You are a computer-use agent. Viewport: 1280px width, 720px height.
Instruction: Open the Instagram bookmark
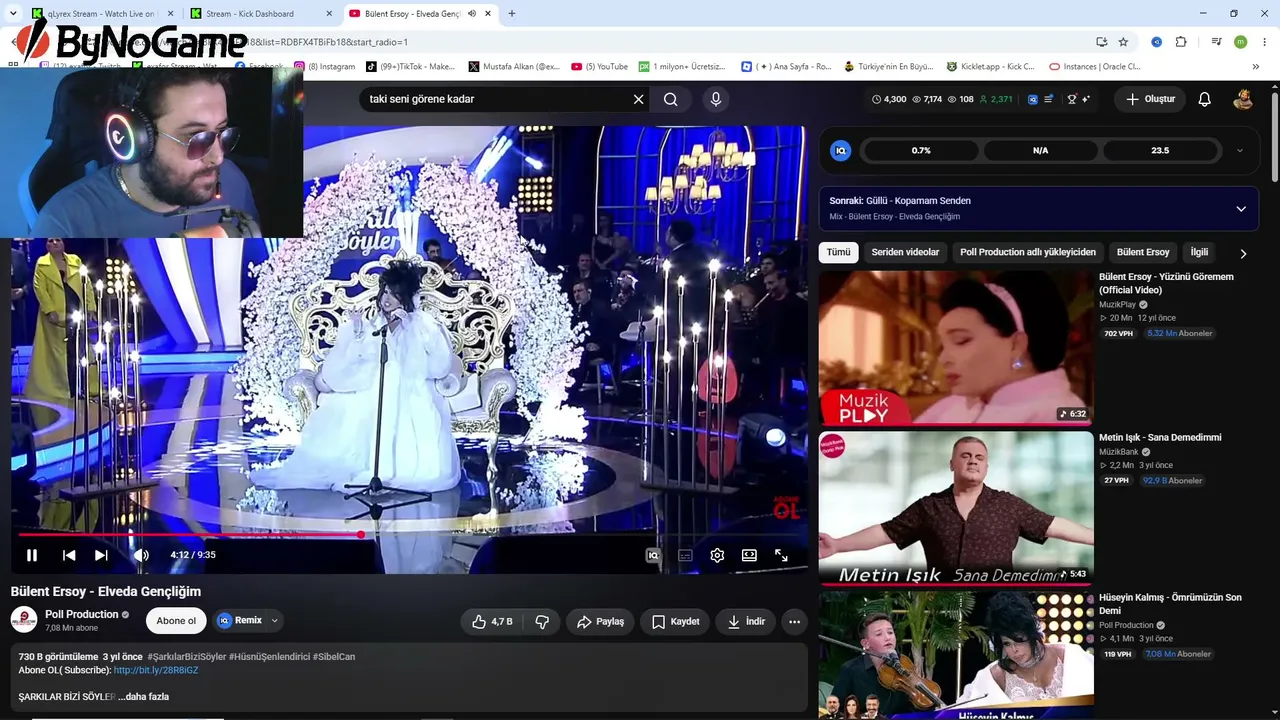coord(324,67)
